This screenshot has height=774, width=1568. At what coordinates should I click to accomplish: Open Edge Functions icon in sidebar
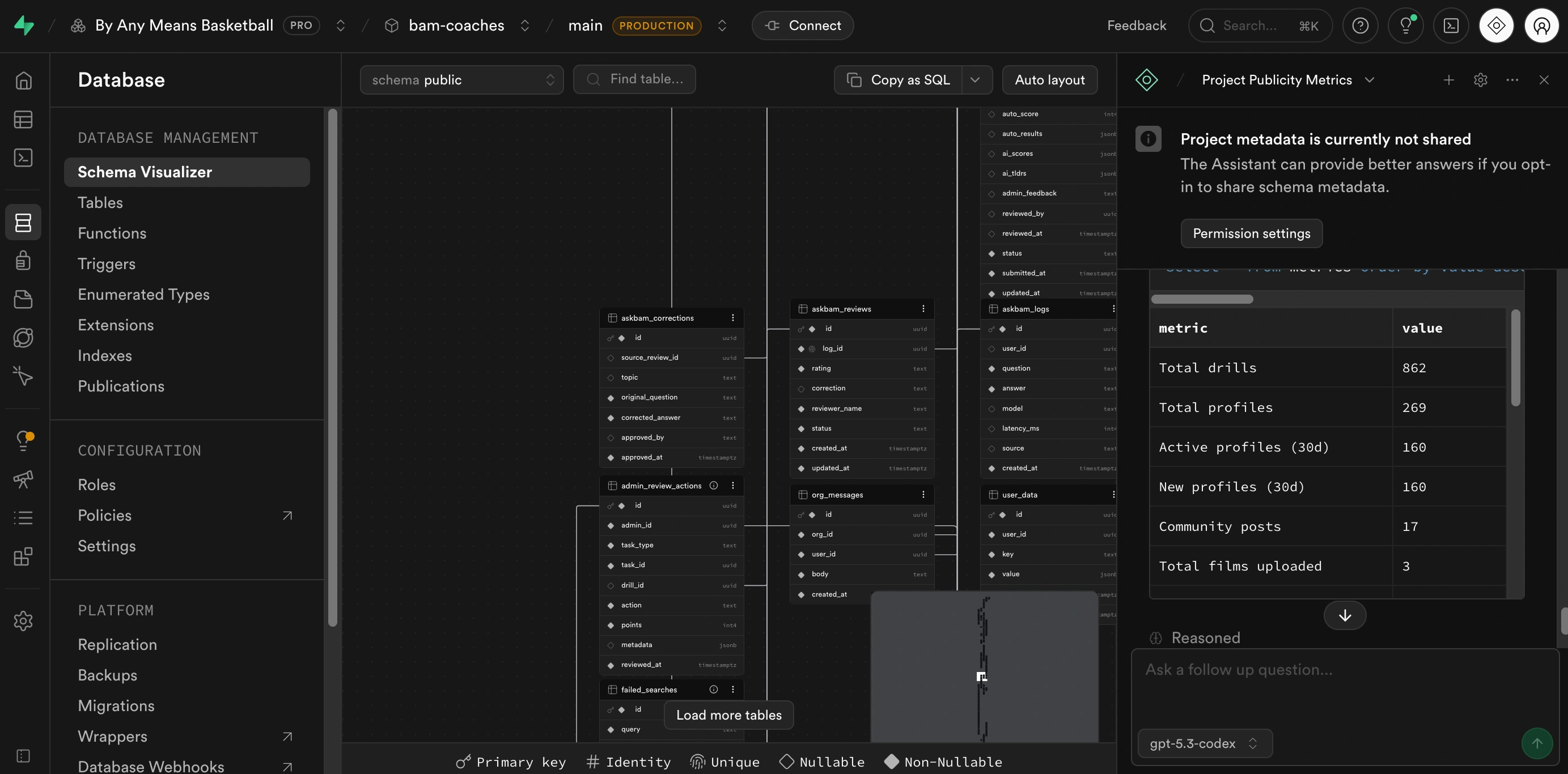[x=23, y=338]
